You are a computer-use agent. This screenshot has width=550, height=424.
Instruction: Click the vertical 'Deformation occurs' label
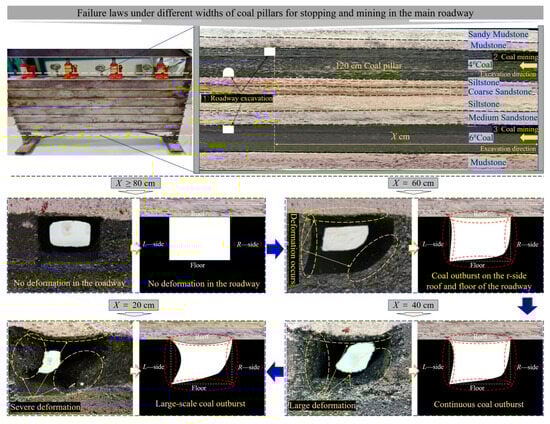[292, 249]
